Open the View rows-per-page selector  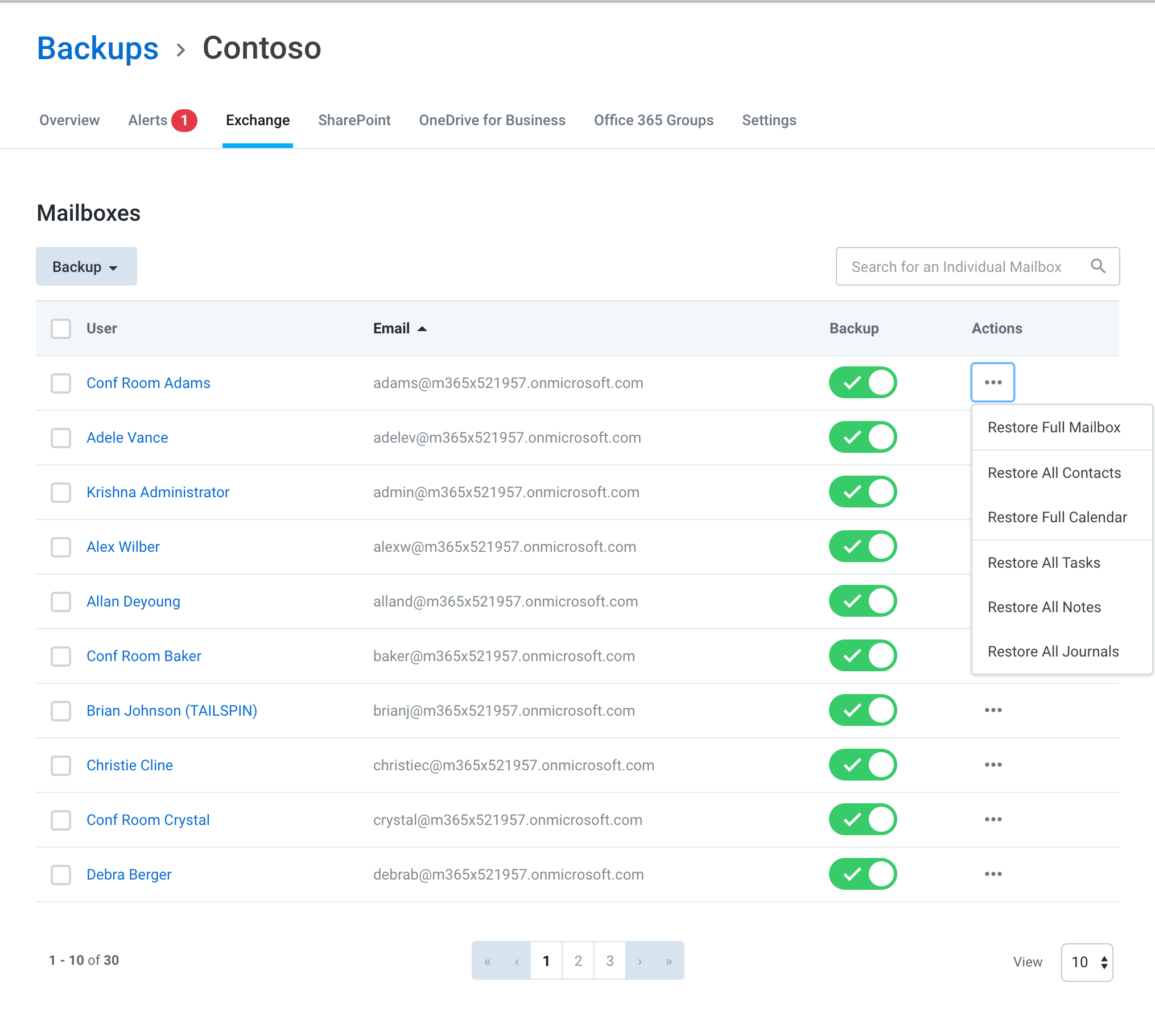(x=1087, y=962)
